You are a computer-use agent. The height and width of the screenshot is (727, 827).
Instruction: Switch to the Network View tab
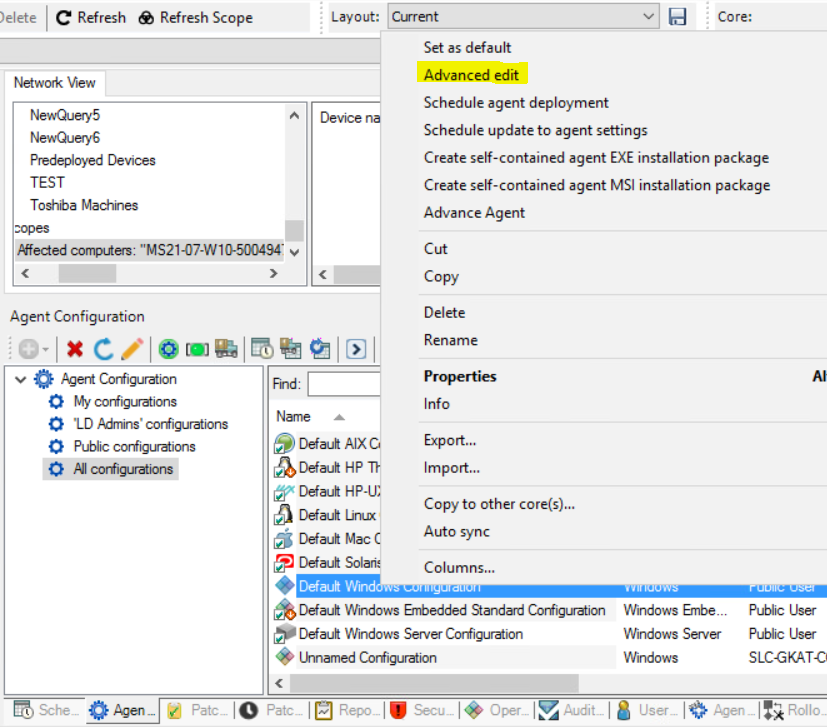tap(54, 83)
